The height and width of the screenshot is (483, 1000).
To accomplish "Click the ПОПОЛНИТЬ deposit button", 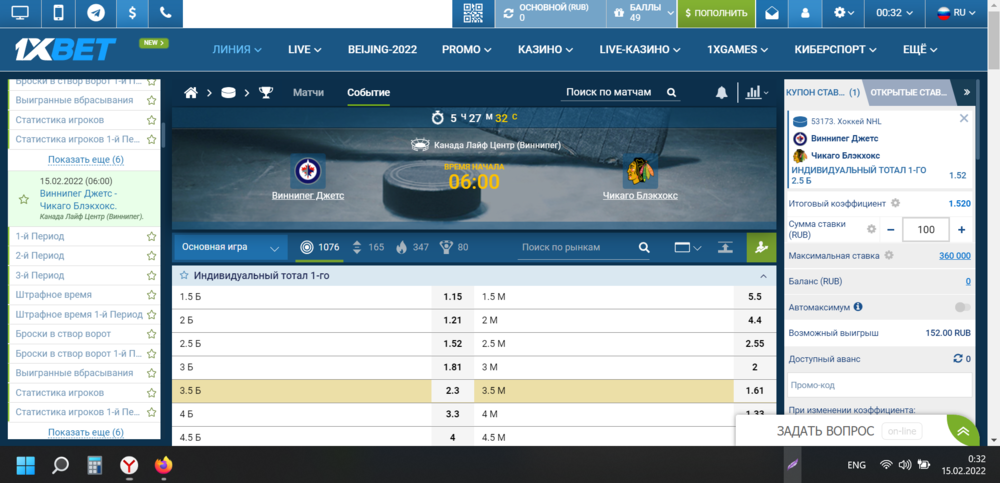I will pyautogui.click(x=716, y=13).
